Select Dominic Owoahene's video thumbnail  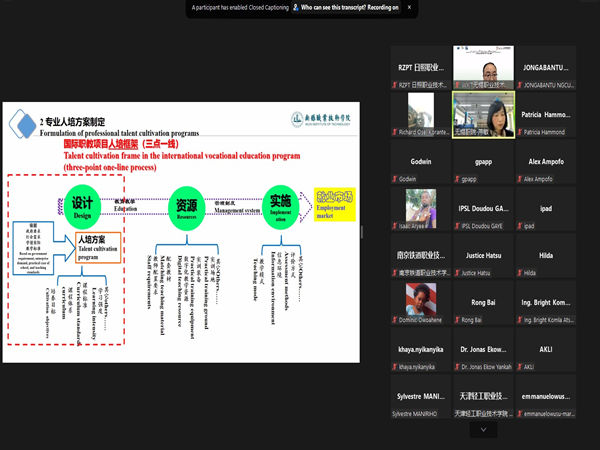coord(421,297)
